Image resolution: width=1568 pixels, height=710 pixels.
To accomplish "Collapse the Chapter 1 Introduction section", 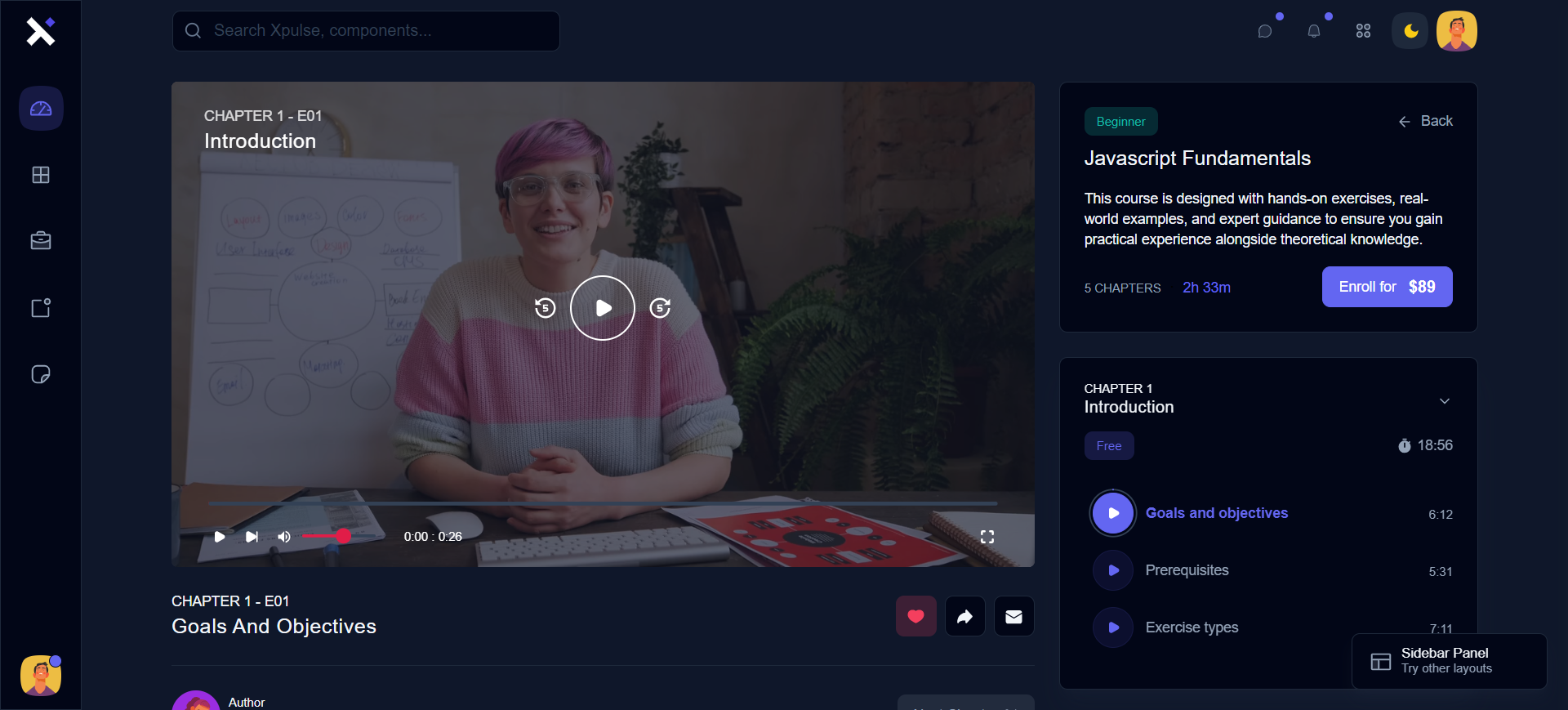I will [x=1444, y=401].
